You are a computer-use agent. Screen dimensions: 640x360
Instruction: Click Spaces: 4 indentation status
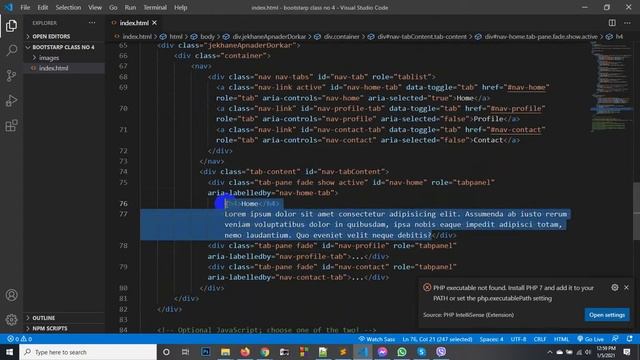[491, 339]
